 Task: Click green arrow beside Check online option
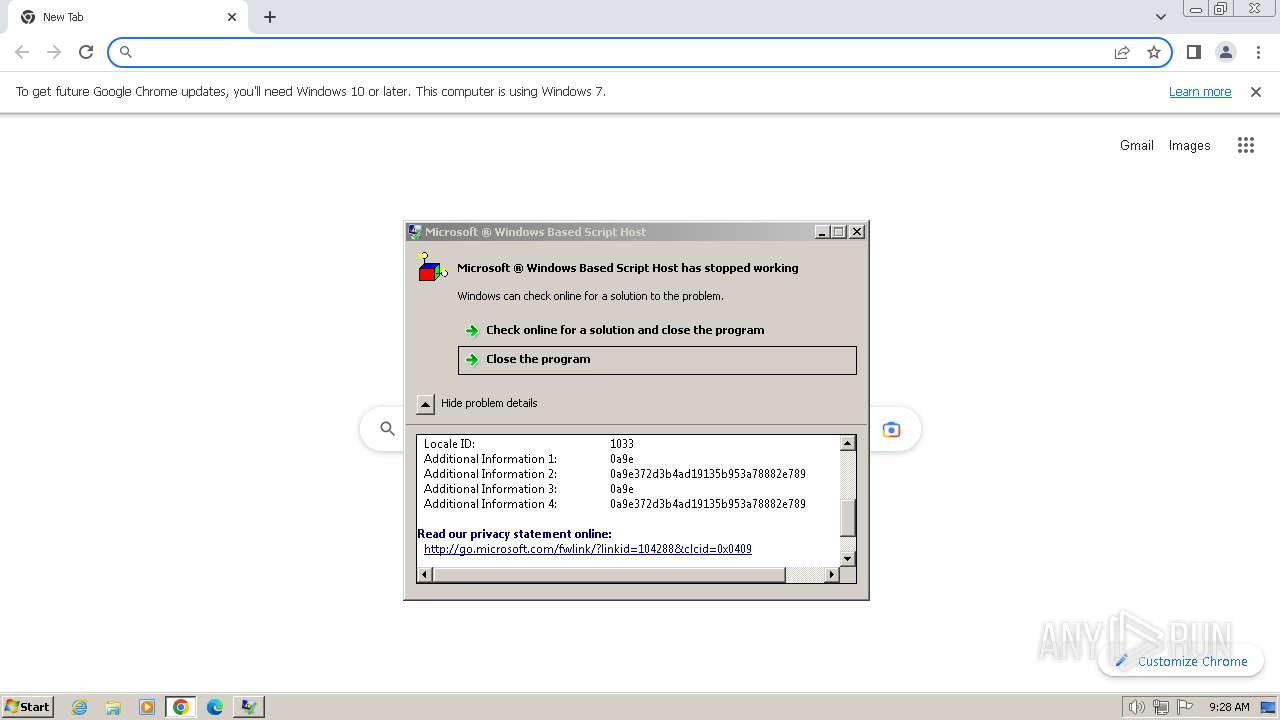pyautogui.click(x=472, y=330)
